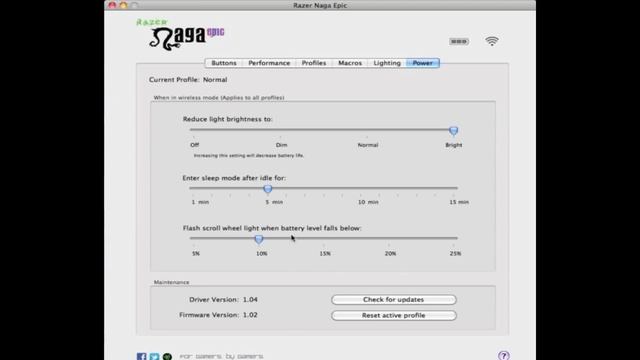The image size is (640, 360).
Task: Click the sleep mode idle slider handle
Action: point(268,189)
